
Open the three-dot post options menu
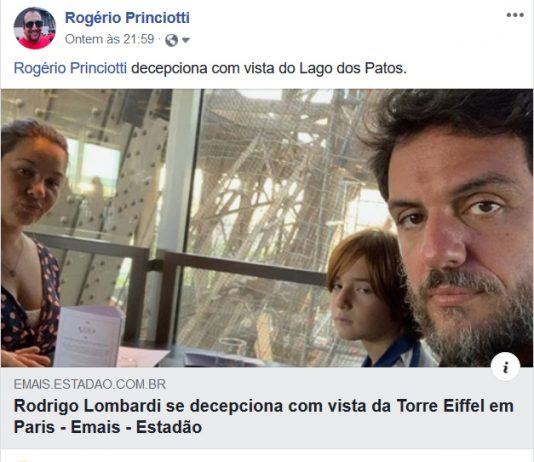point(515,15)
